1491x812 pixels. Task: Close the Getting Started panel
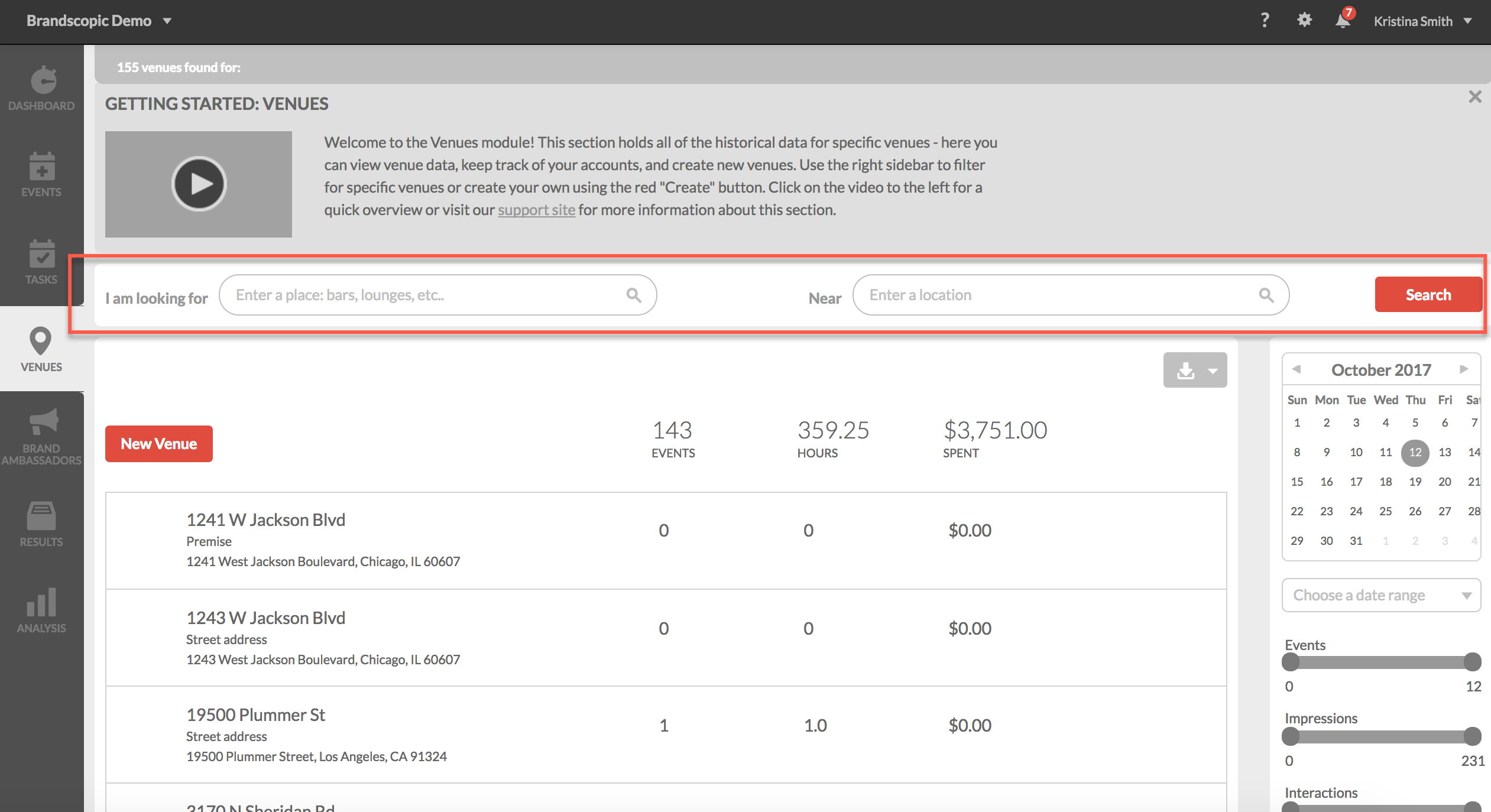click(1475, 97)
